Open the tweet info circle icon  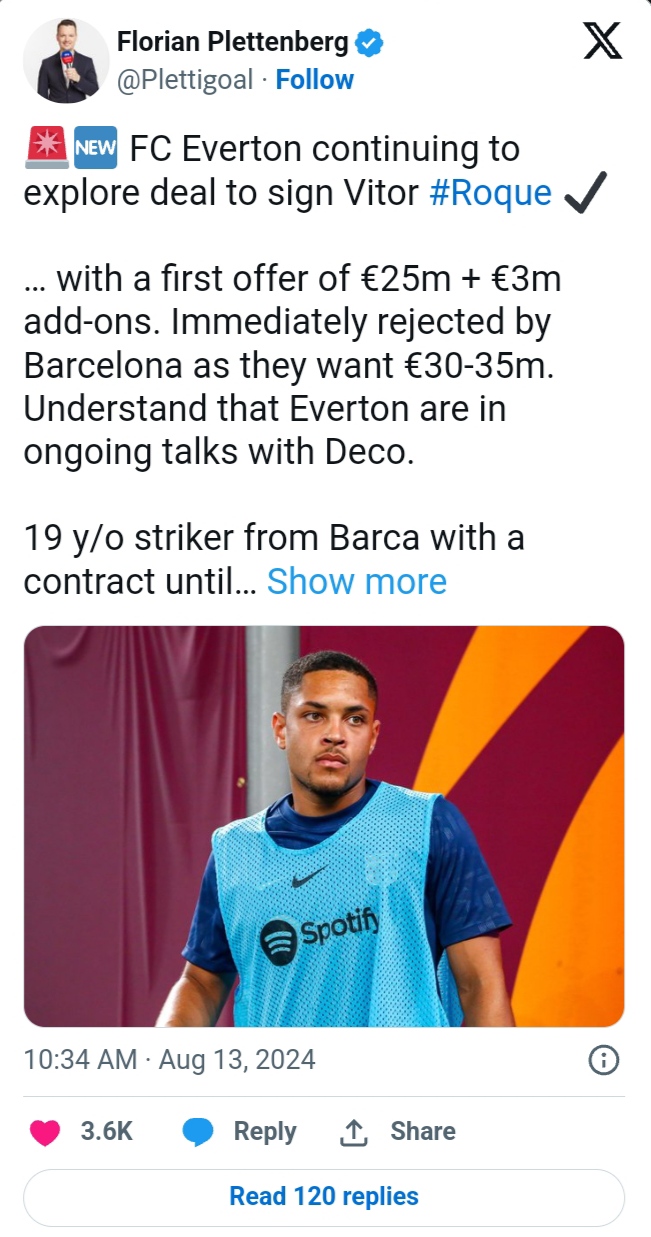click(x=604, y=1060)
